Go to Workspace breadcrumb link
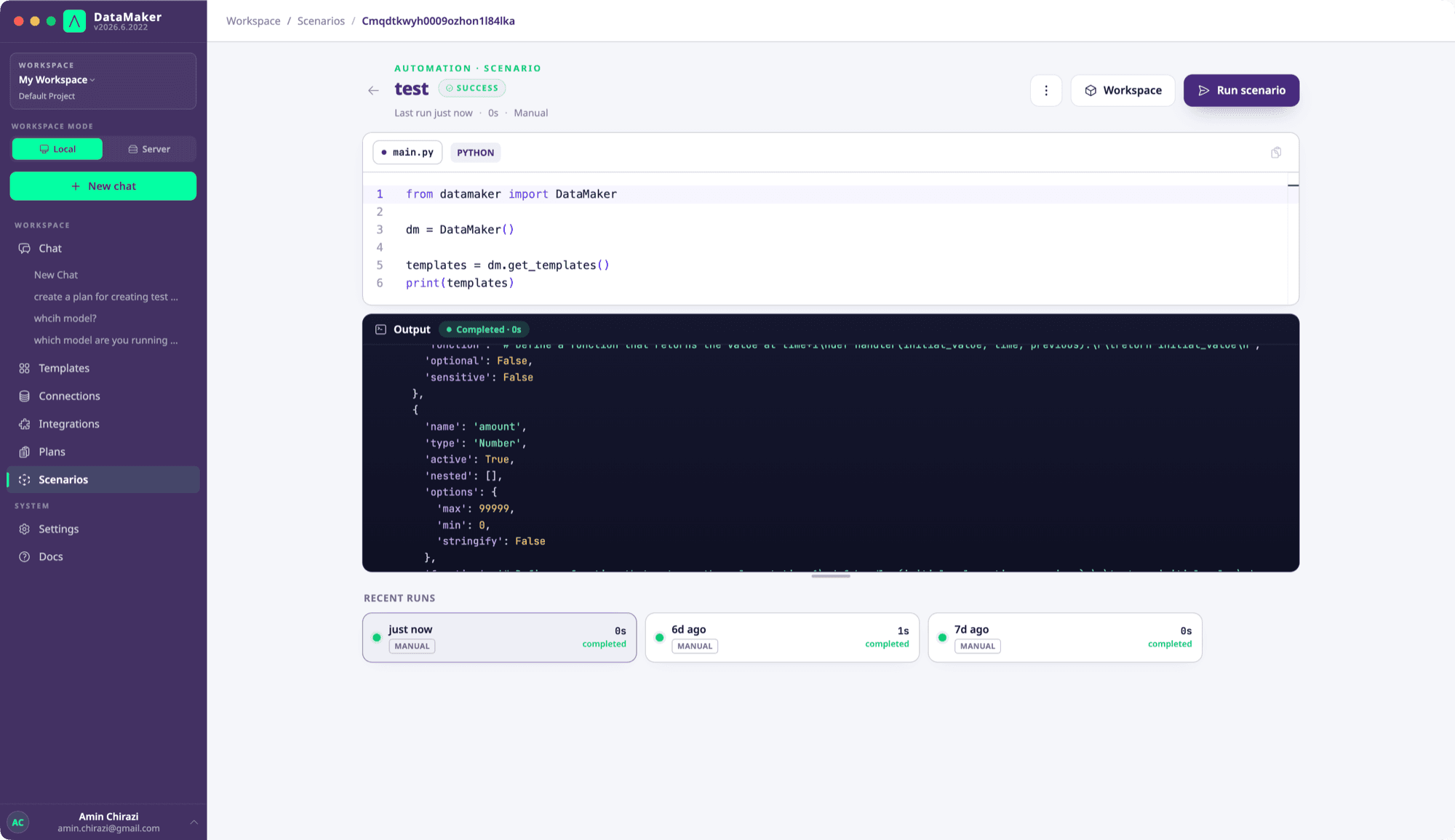 (253, 21)
